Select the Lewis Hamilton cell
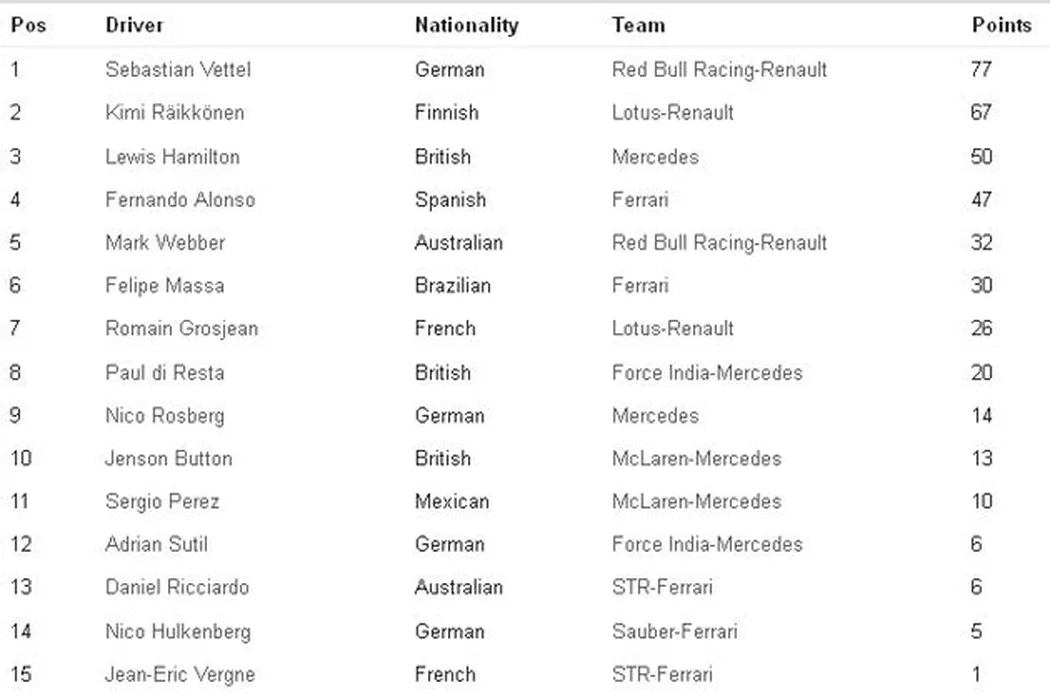Image resolution: width=1050 pixels, height=700 pixels. 172,157
